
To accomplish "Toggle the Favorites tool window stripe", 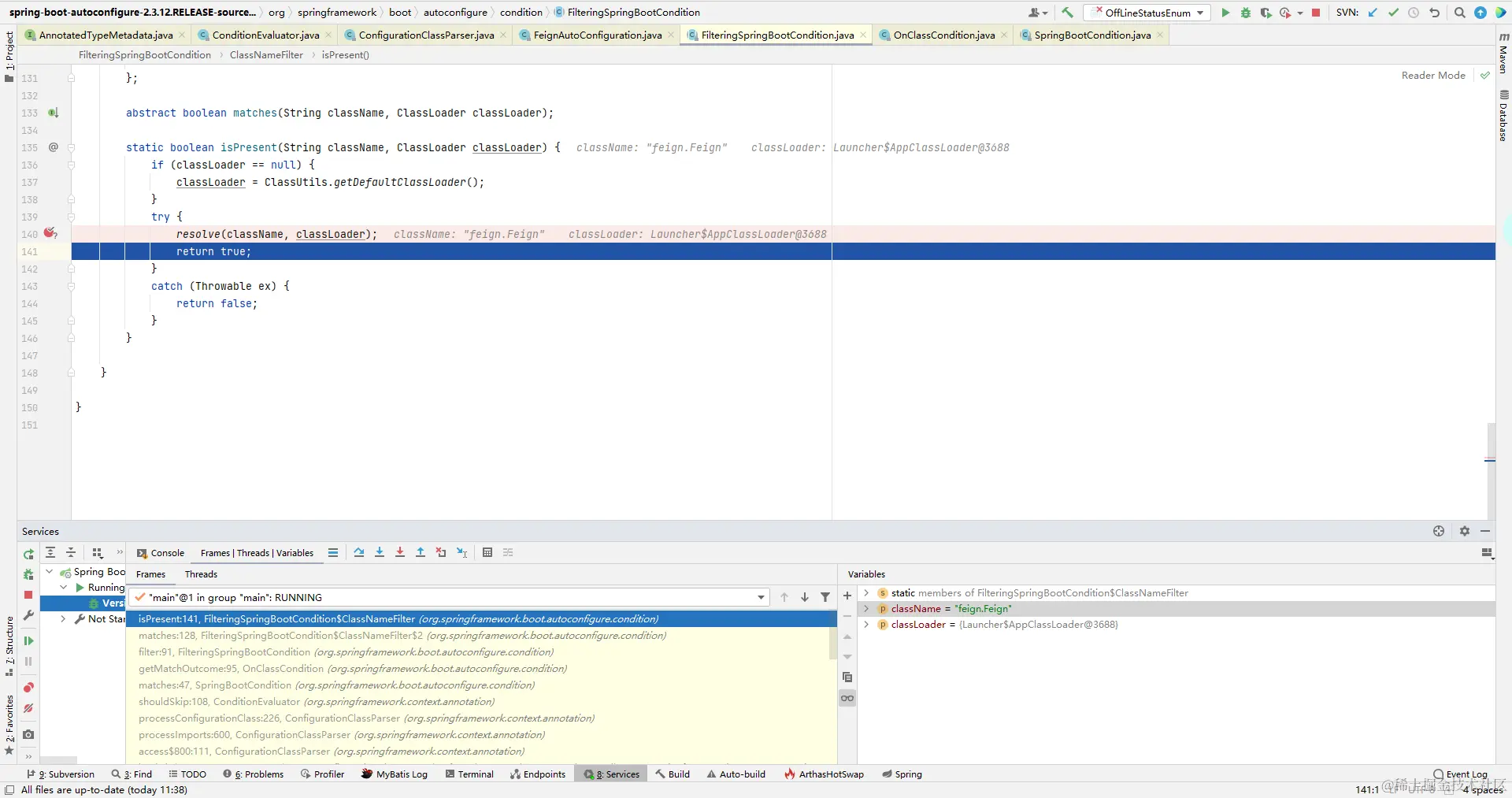I will 9,725.
